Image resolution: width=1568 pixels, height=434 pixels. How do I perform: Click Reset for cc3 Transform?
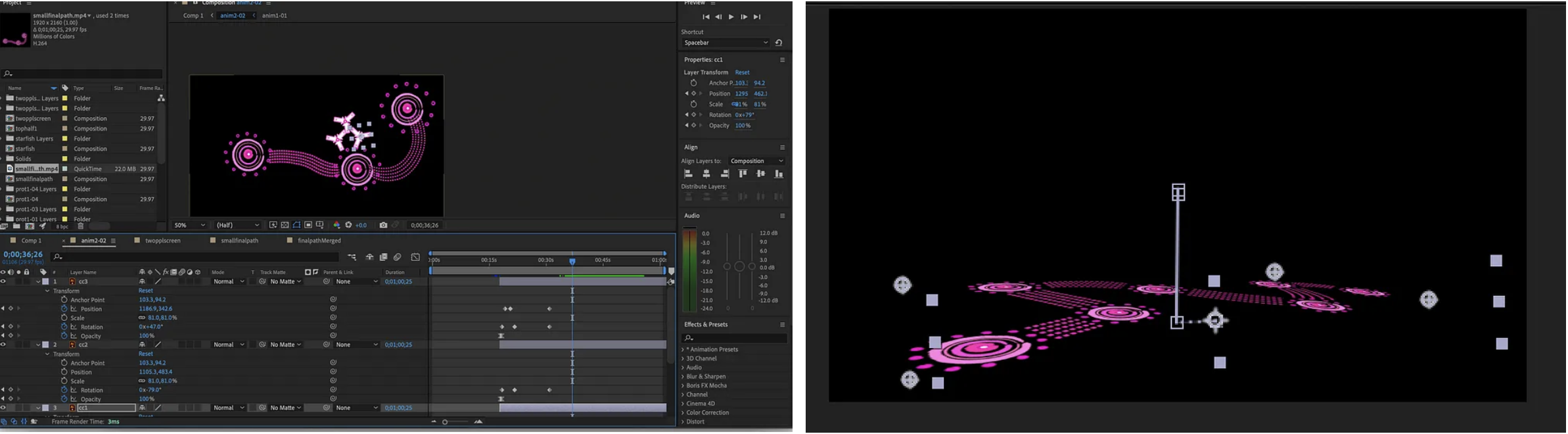click(x=145, y=291)
